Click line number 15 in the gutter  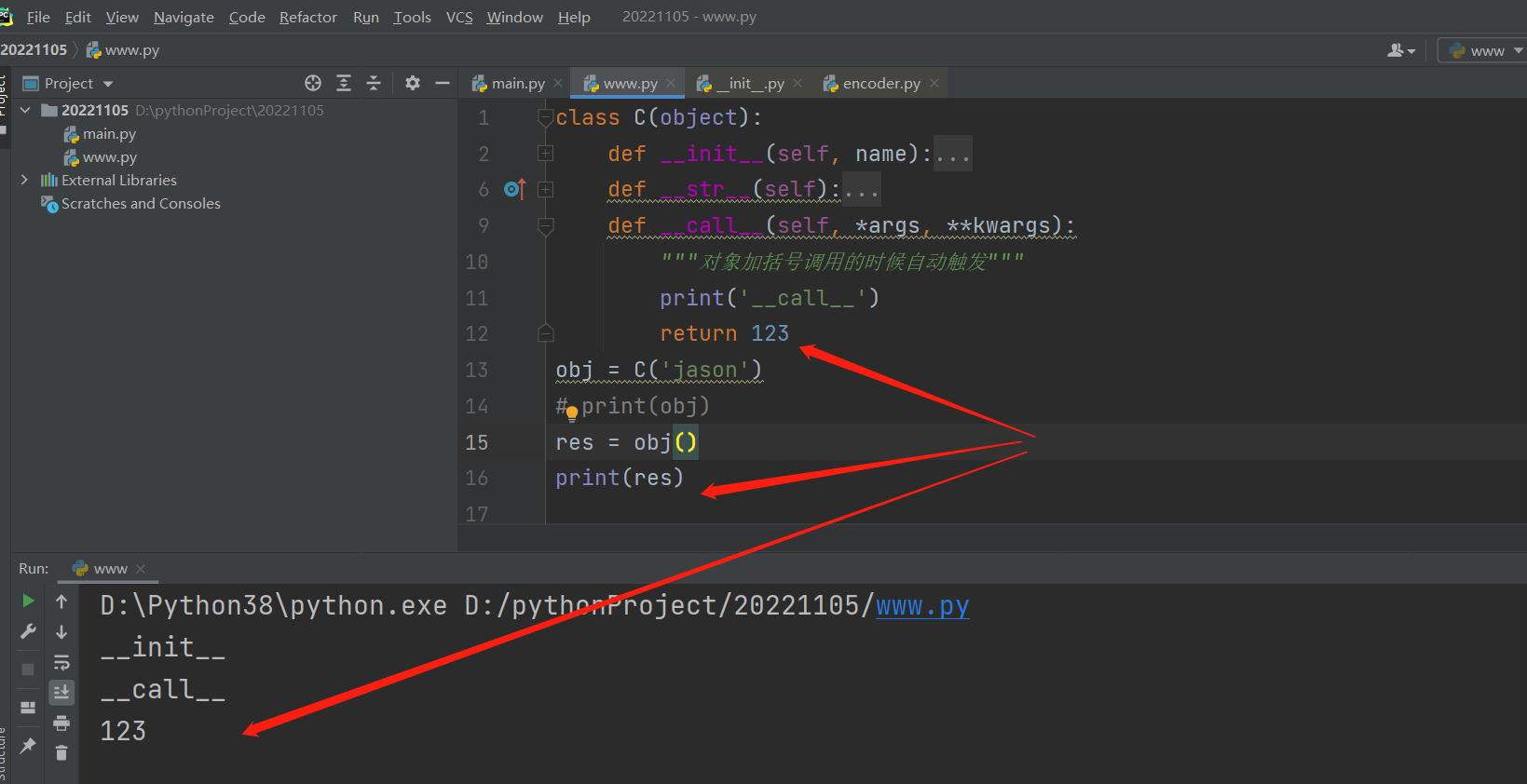476,442
